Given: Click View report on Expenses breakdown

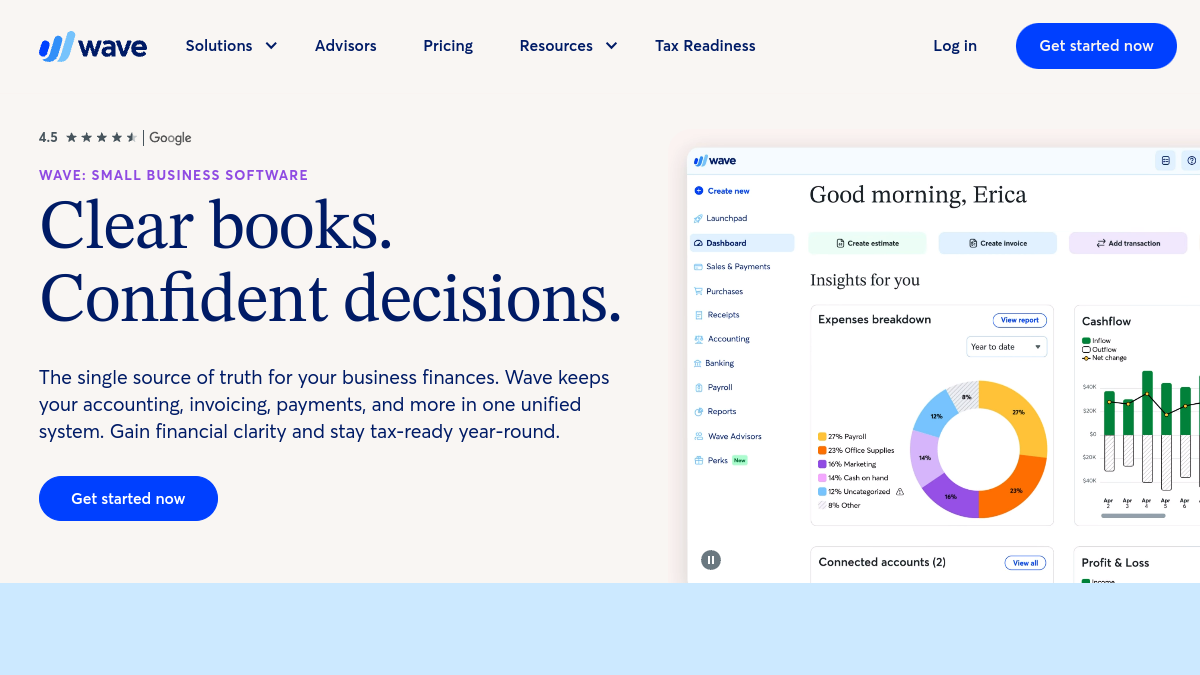Looking at the screenshot, I should (1020, 320).
